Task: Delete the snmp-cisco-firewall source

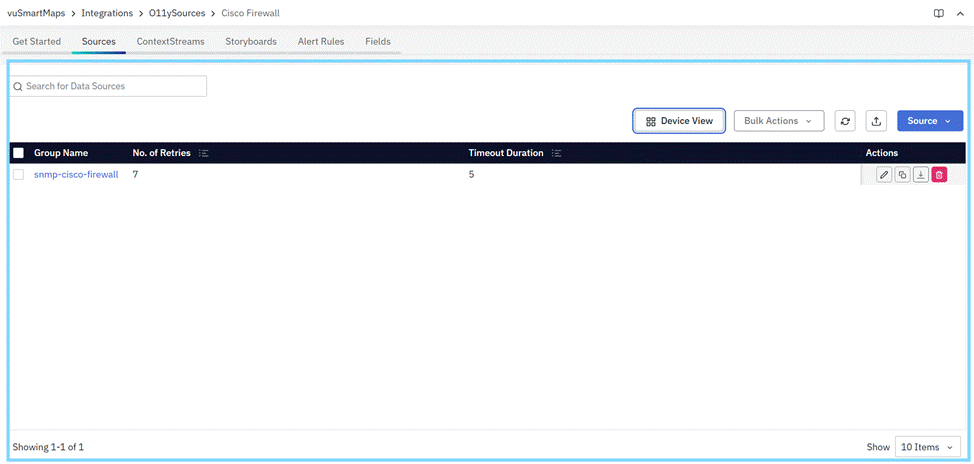Action: pyautogui.click(x=939, y=175)
